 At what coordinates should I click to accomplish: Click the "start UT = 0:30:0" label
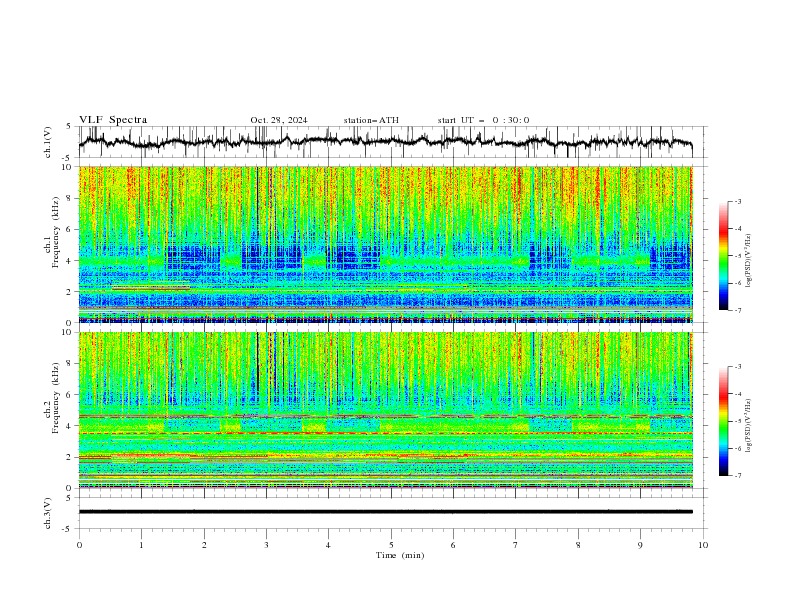[483, 120]
